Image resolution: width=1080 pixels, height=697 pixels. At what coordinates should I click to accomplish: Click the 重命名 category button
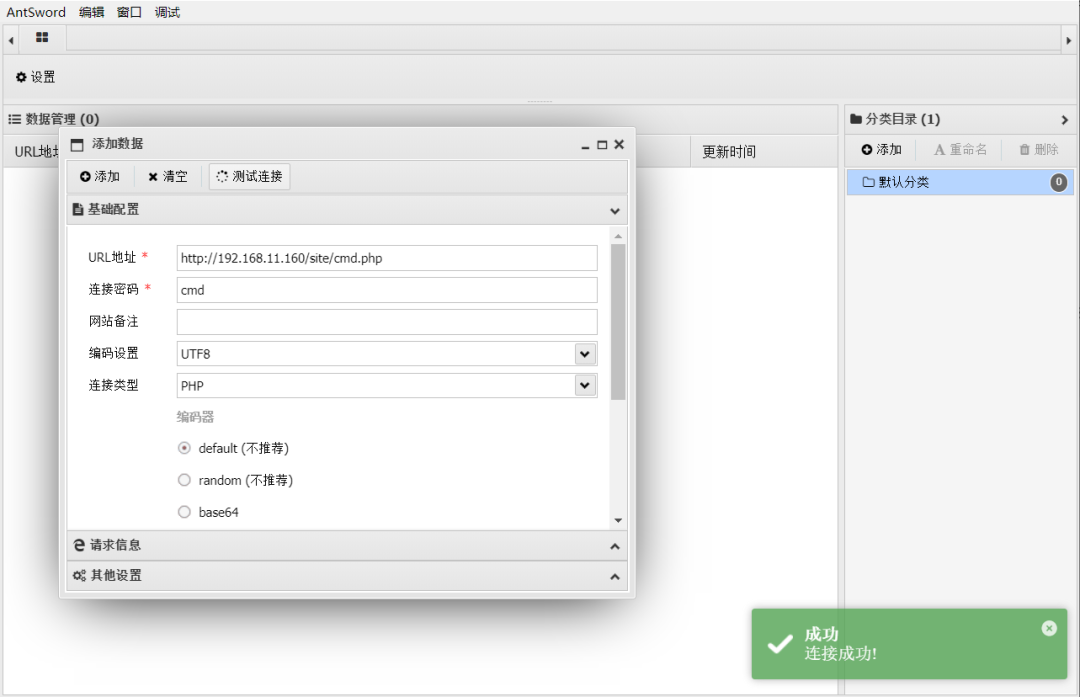(x=960, y=149)
